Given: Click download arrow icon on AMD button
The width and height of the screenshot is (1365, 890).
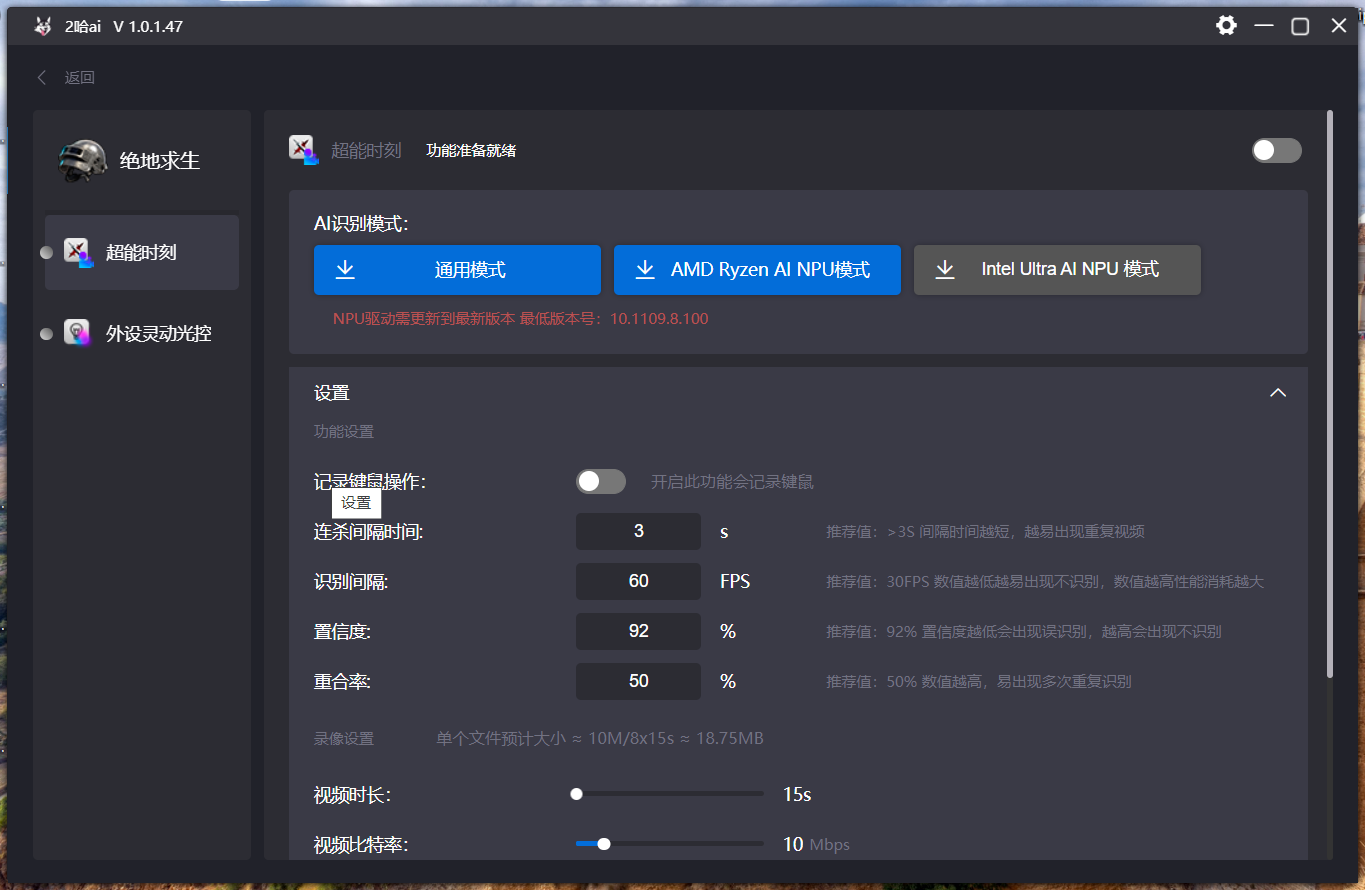Looking at the screenshot, I should pyautogui.click(x=645, y=269).
